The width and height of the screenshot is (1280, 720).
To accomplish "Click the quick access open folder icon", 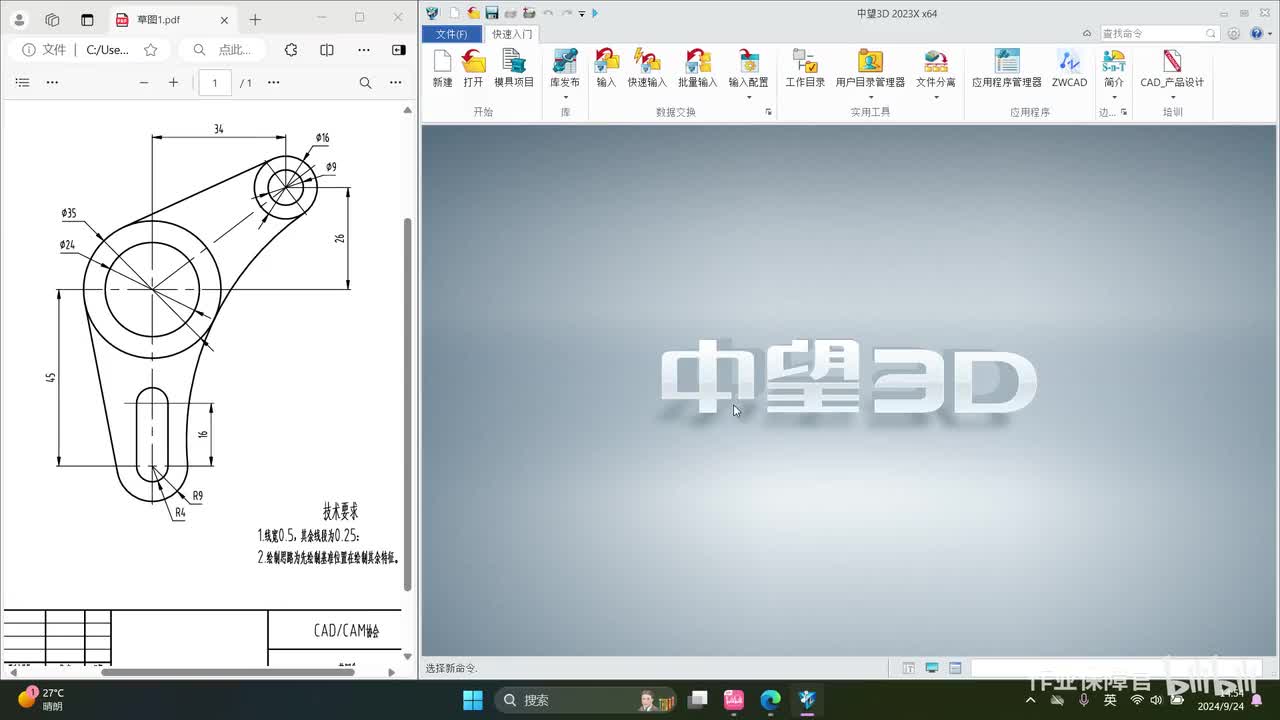I will pyautogui.click(x=473, y=13).
